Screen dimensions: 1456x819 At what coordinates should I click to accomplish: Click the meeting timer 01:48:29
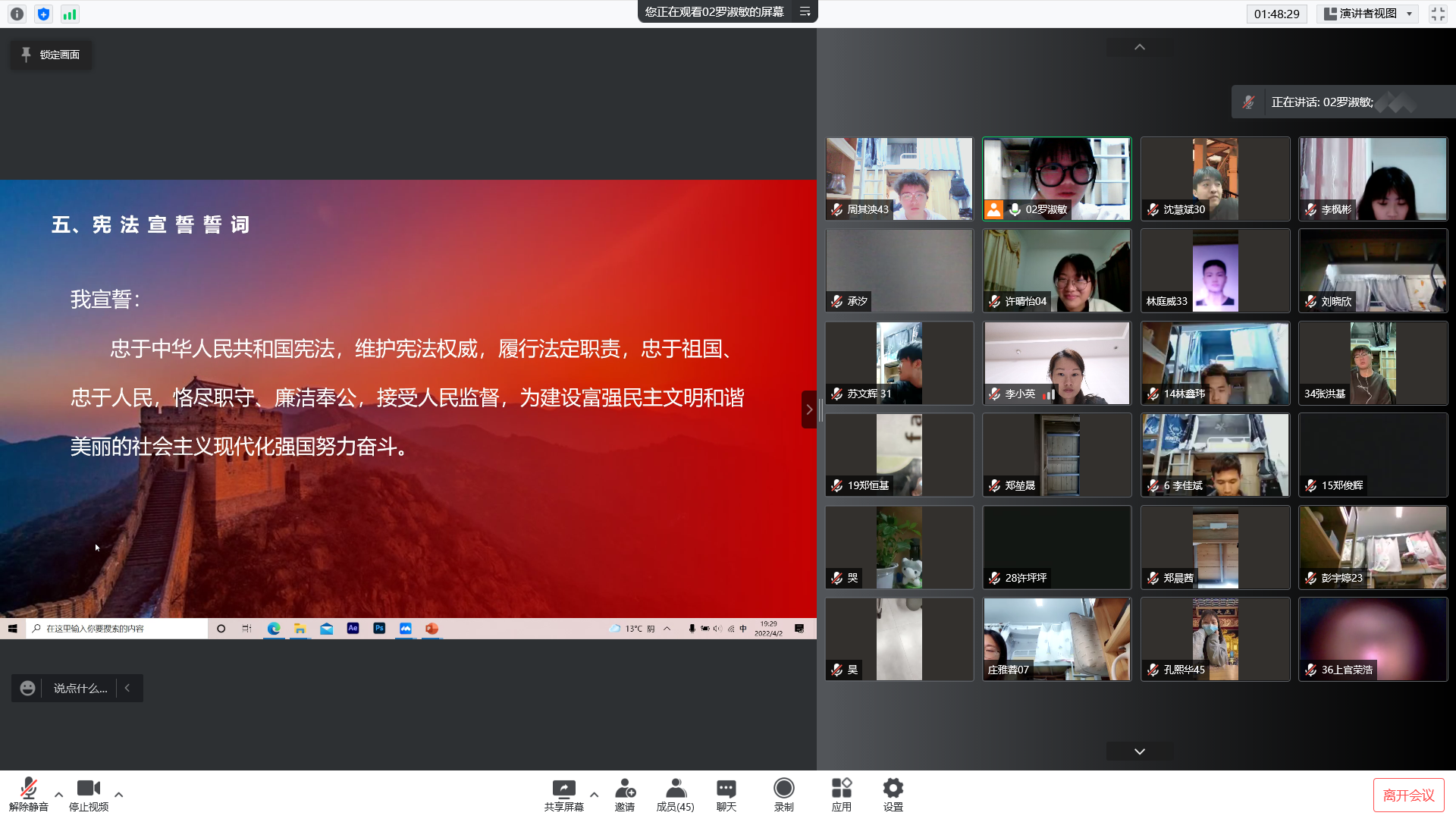1277,14
